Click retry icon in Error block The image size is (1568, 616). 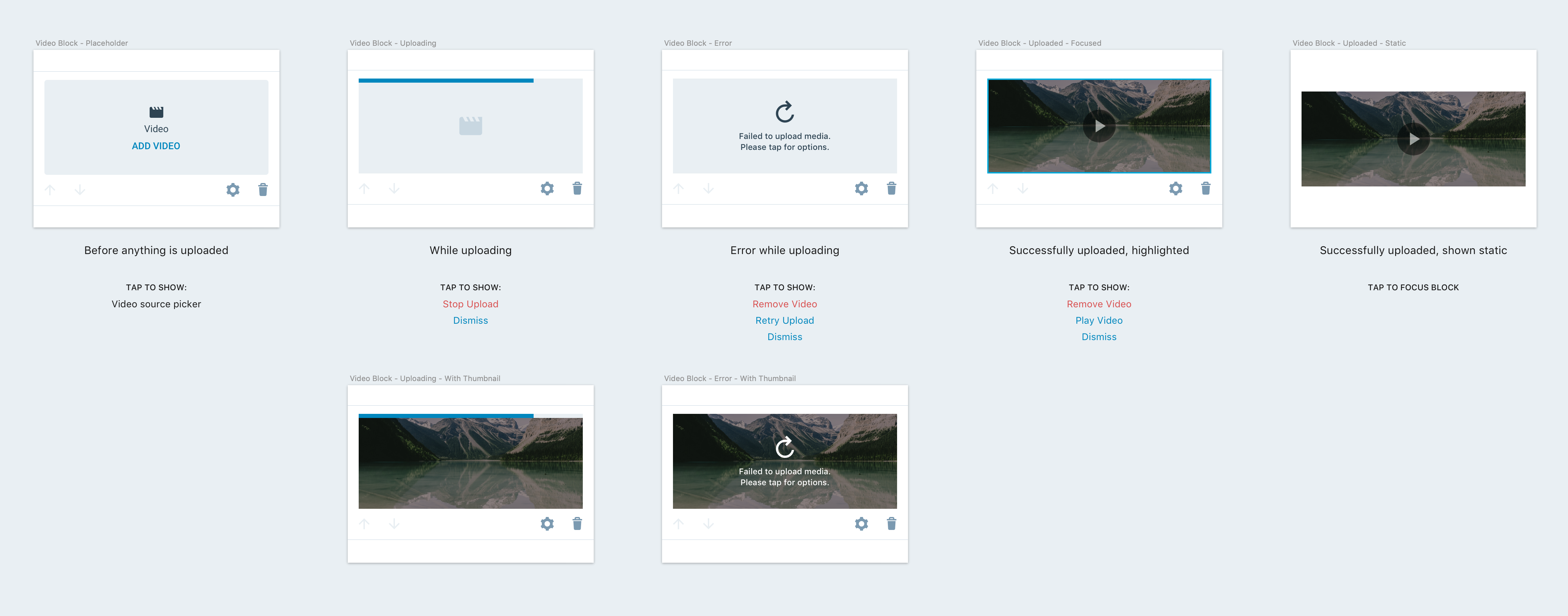785,112
